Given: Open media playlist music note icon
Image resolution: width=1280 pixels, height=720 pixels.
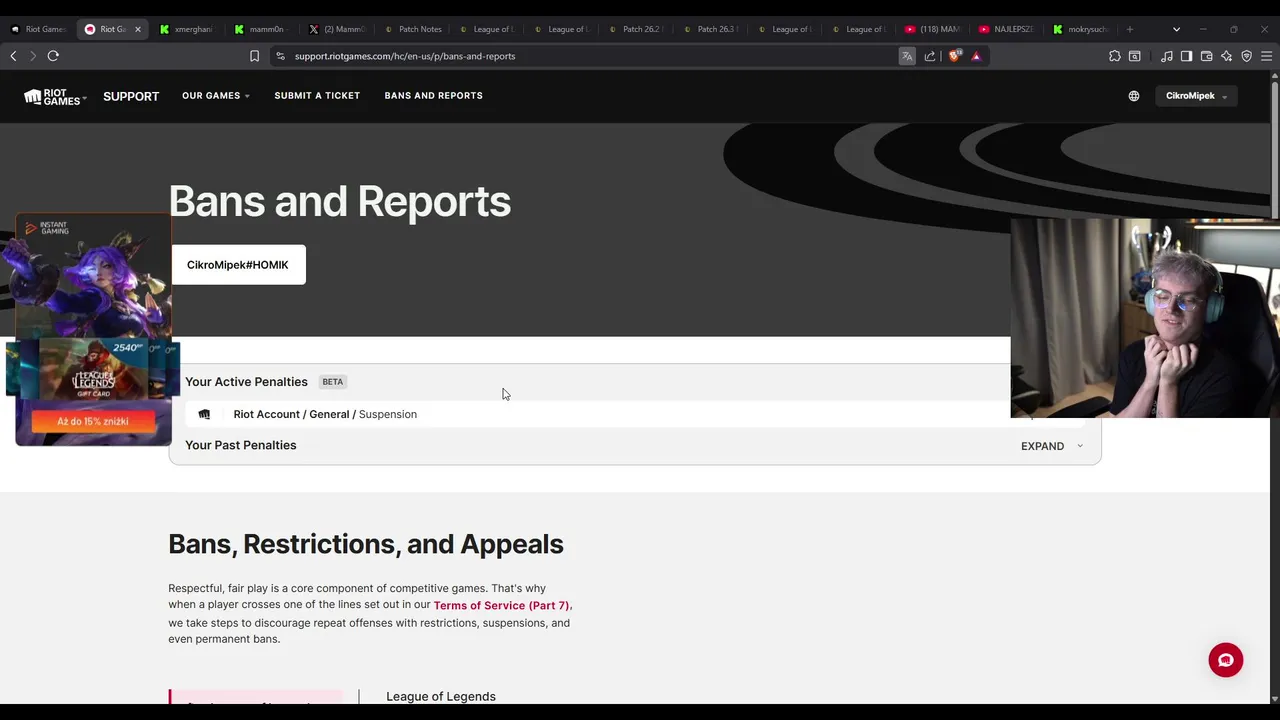Looking at the screenshot, I should pyautogui.click(x=1166, y=56).
